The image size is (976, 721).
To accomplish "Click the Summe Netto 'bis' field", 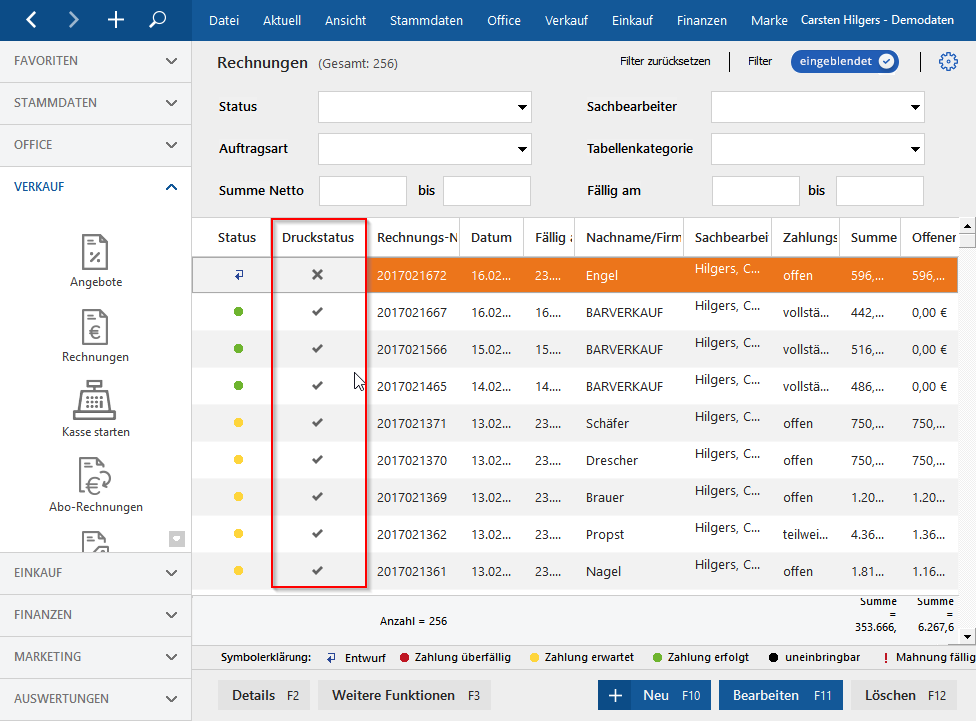I will tap(487, 191).
